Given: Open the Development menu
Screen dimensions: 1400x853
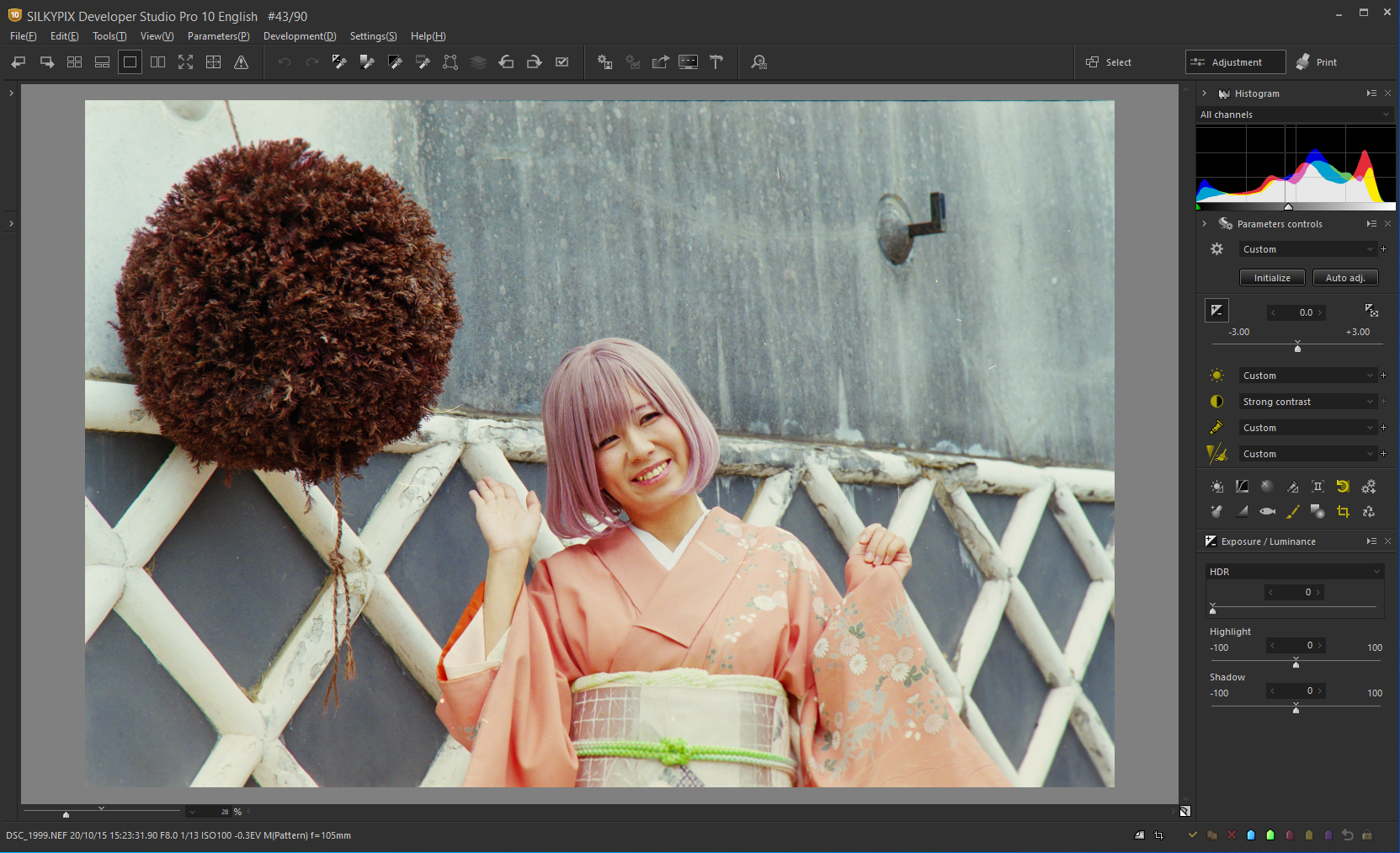Looking at the screenshot, I should [x=300, y=36].
